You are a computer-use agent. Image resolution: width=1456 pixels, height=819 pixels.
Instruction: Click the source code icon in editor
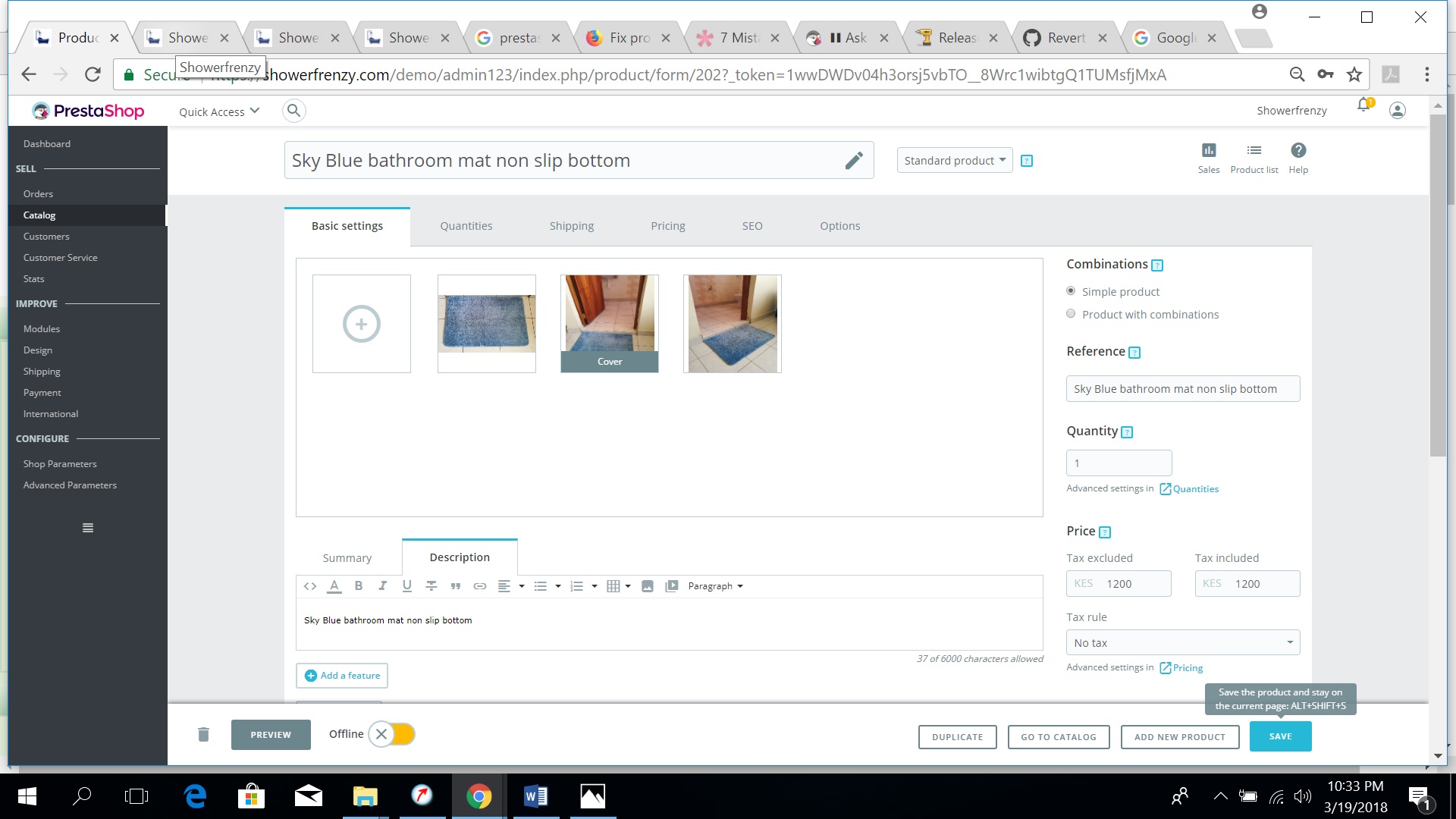[309, 585]
